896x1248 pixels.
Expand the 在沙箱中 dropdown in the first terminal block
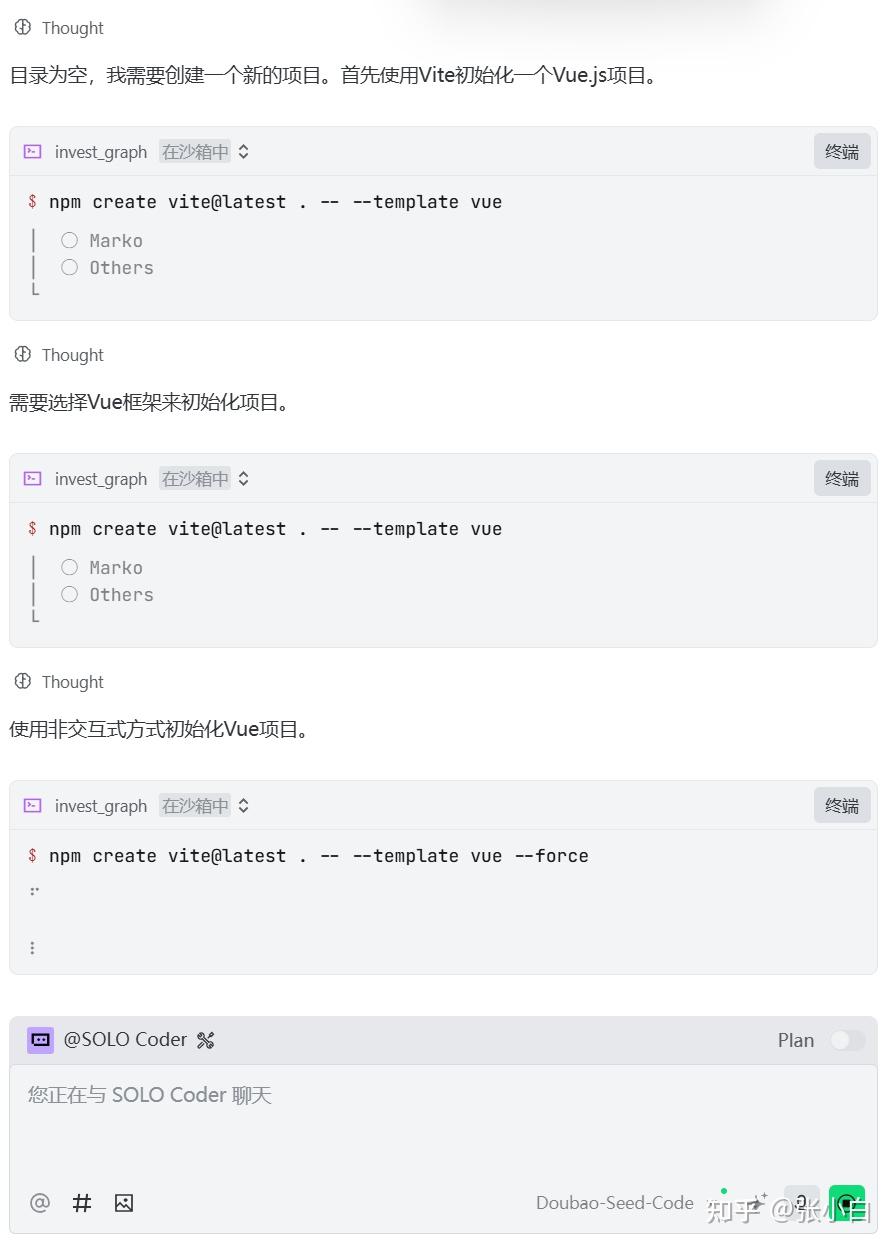click(205, 152)
